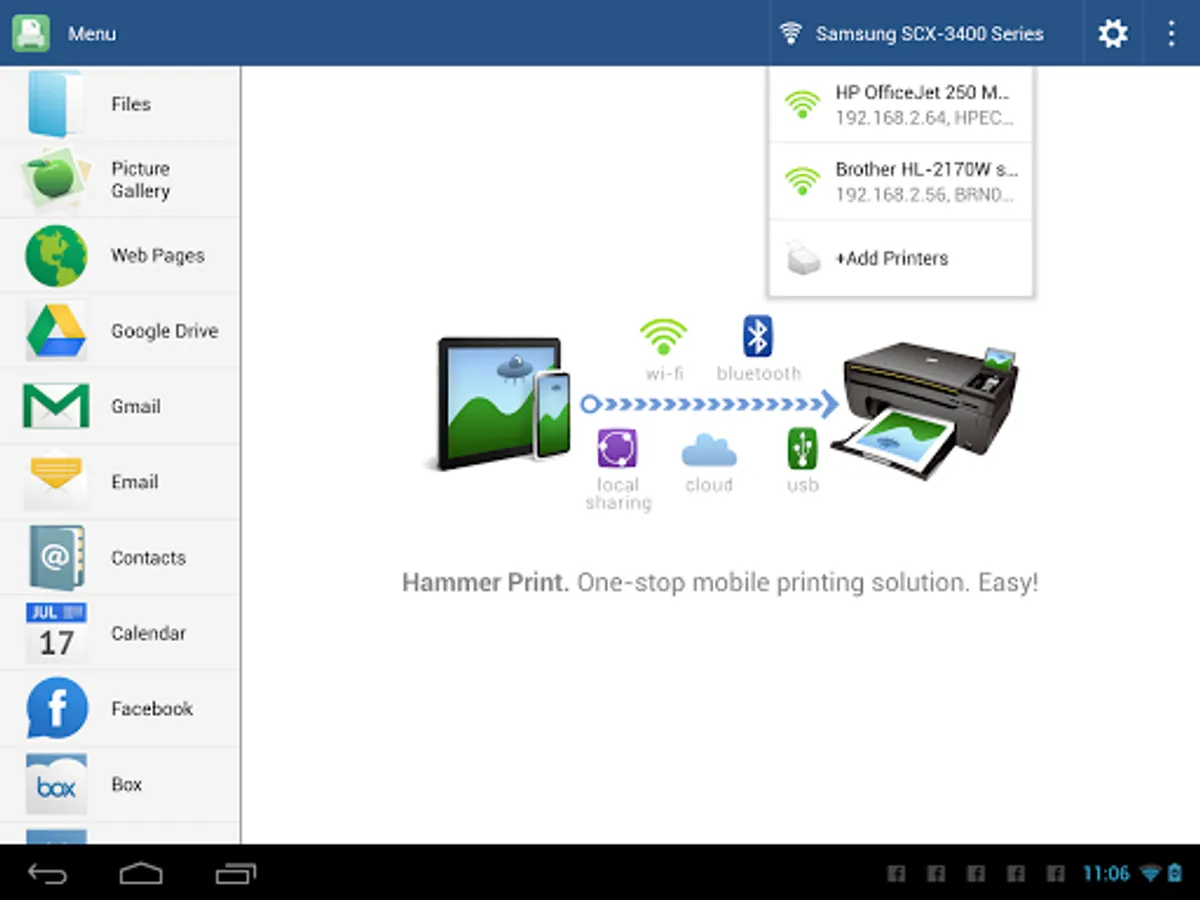
Task: Tap the Google Drive triangle icon
Action: [x=56, y=331]
